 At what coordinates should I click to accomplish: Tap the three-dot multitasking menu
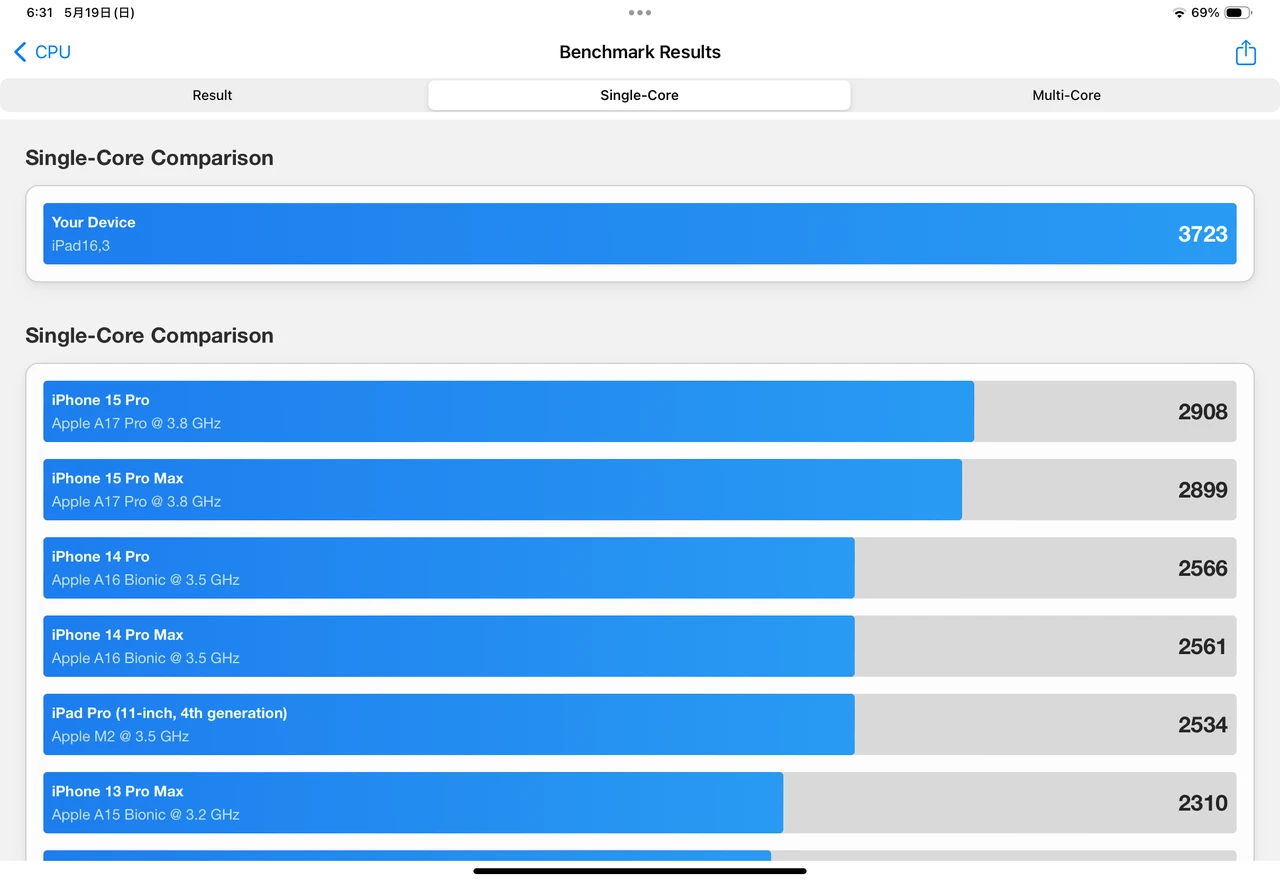(640, 13)
